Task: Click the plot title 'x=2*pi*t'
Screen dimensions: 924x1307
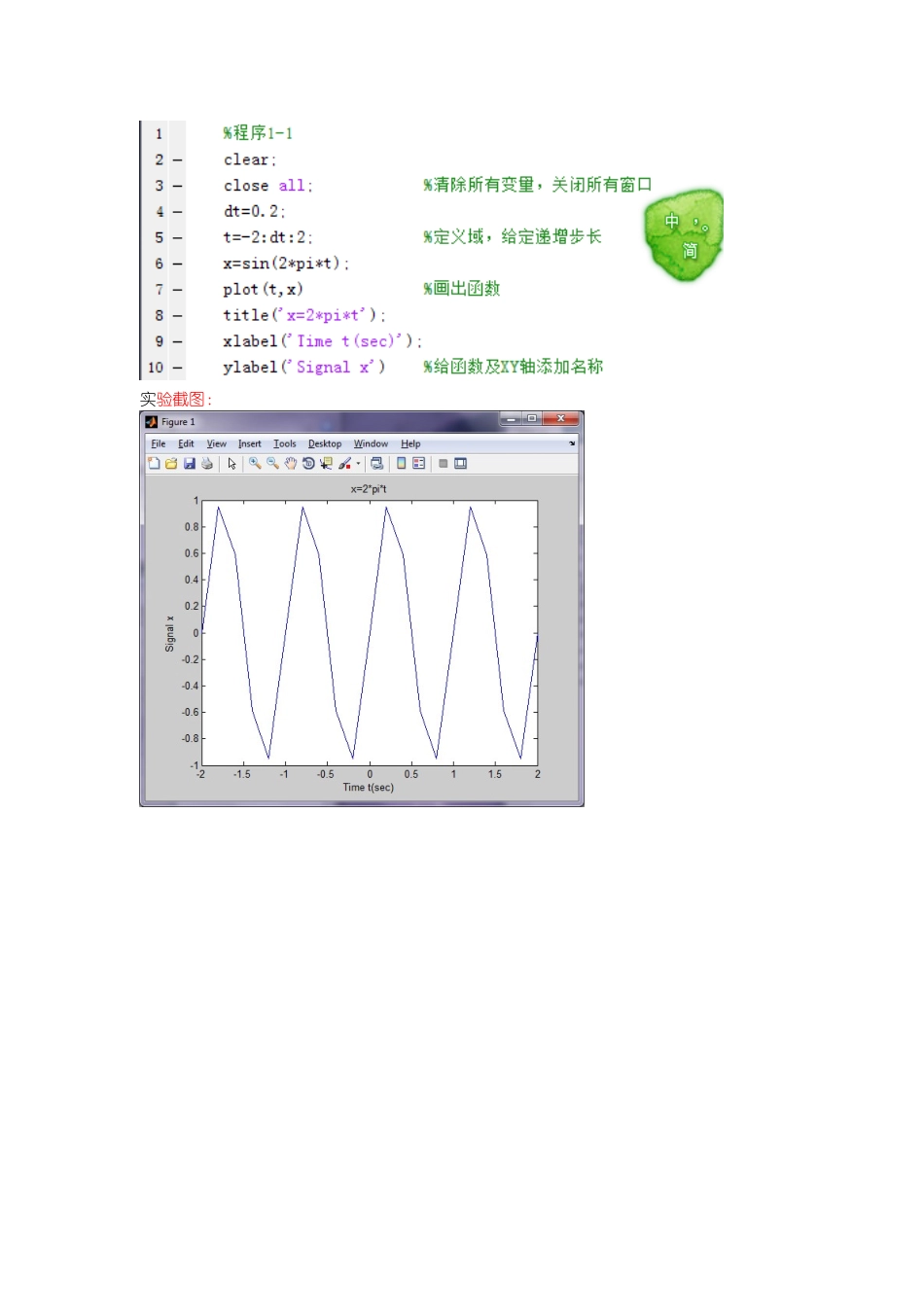Action: 369,489
